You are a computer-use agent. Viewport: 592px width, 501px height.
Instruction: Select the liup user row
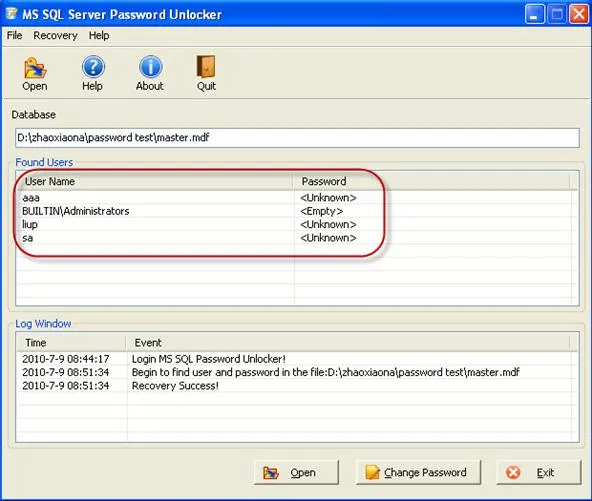[296, 224]
